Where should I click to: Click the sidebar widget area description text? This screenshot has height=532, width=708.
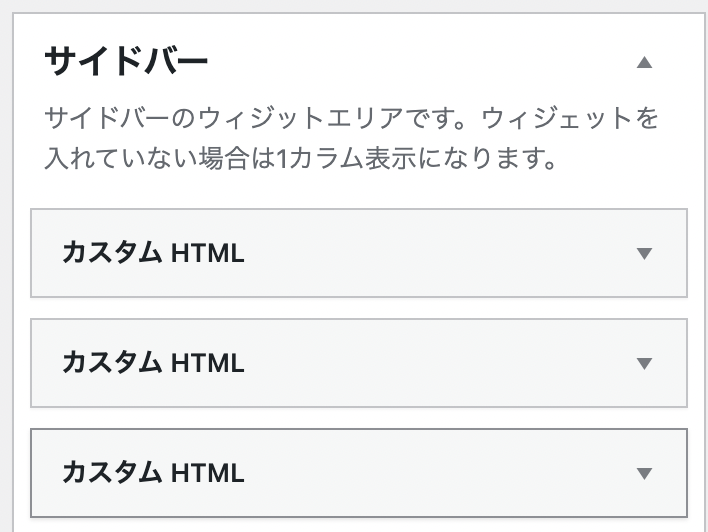(x=352, y=119)
